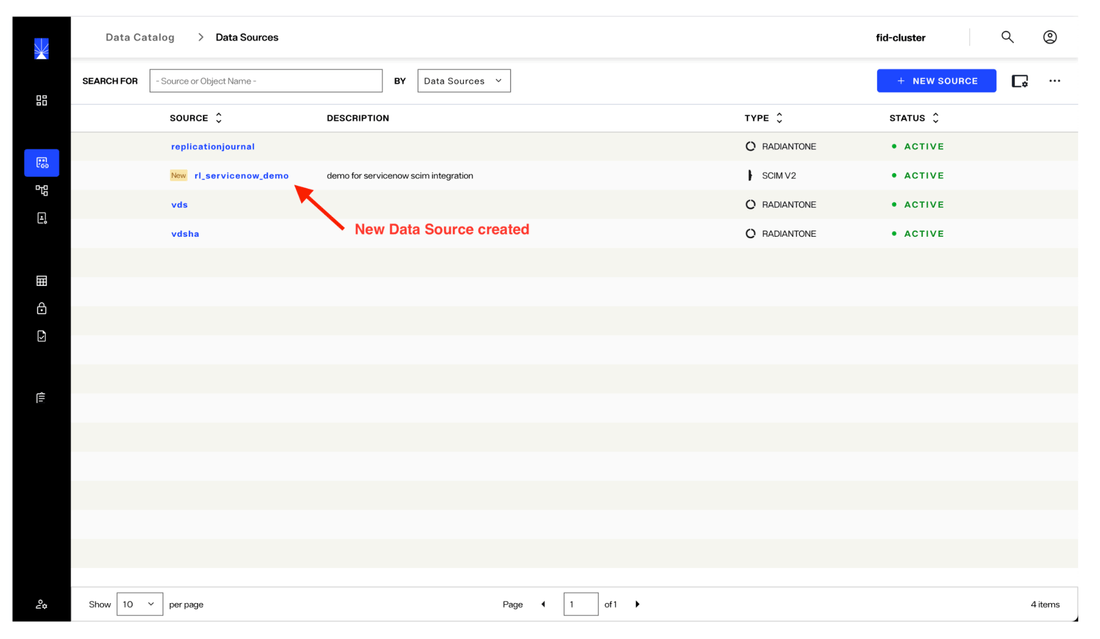The height and width of the screenshot is (639, 1100).
Task: Click the RadiantOne type icon in vdsha row
Action: click(x=750, y=234)
